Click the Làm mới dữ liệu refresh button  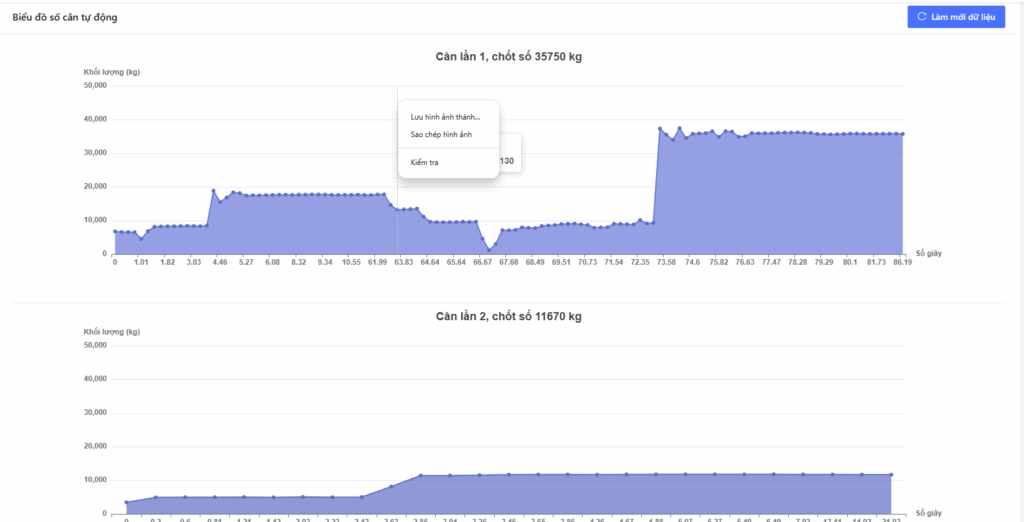coord(955,17)
